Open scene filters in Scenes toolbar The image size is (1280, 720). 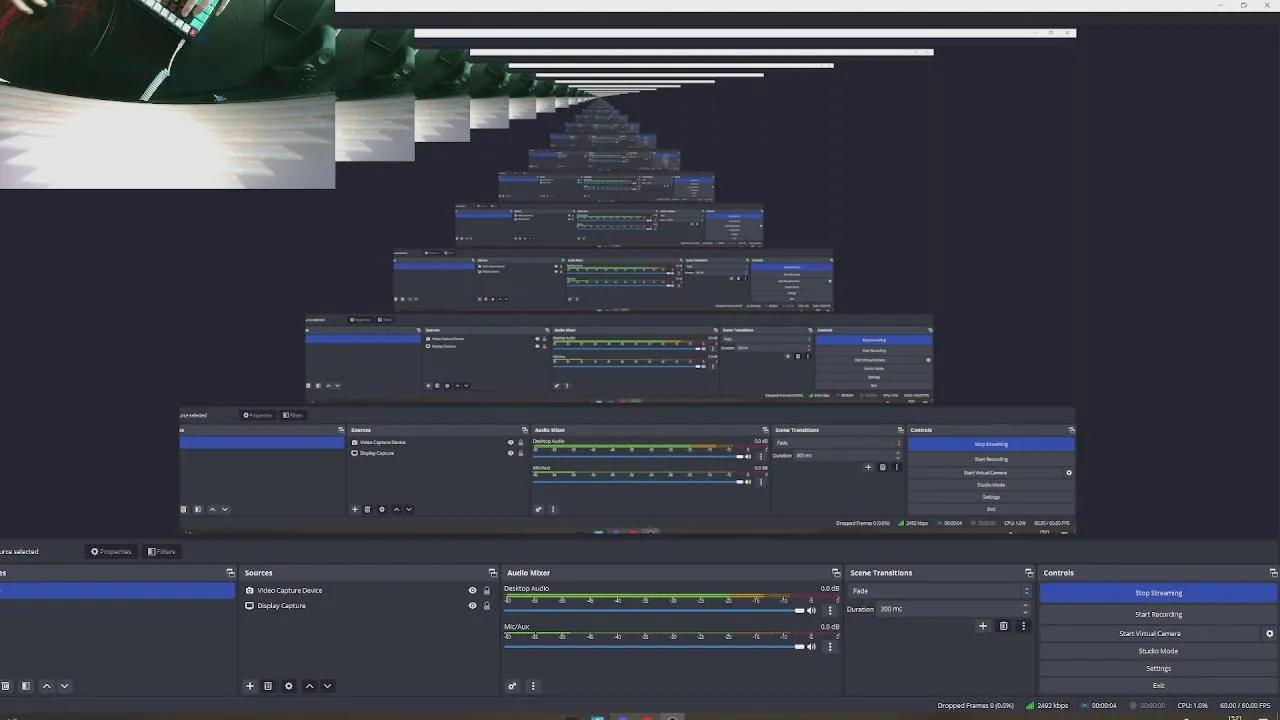(26, 686)
